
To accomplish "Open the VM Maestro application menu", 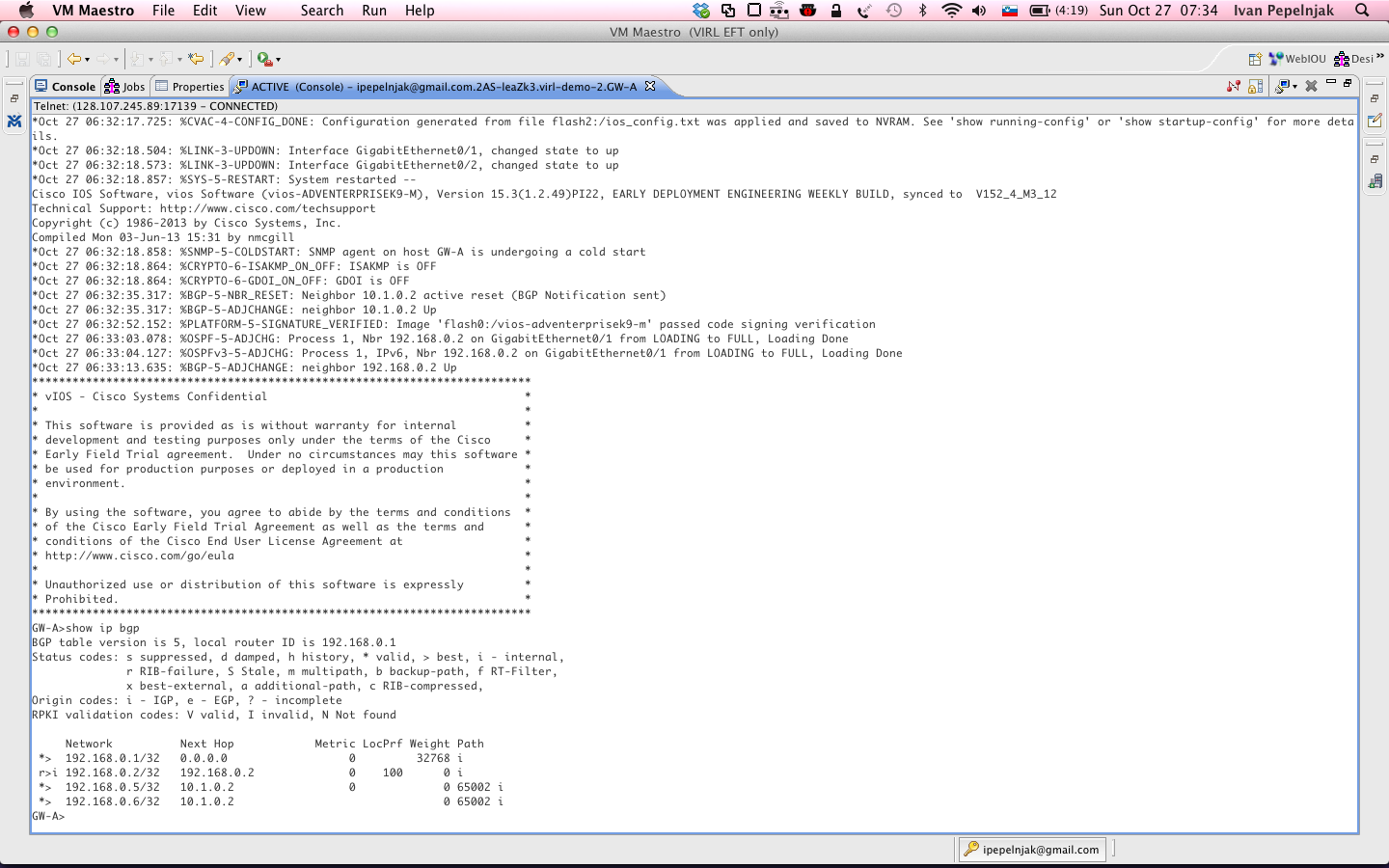I will [93, 11].
